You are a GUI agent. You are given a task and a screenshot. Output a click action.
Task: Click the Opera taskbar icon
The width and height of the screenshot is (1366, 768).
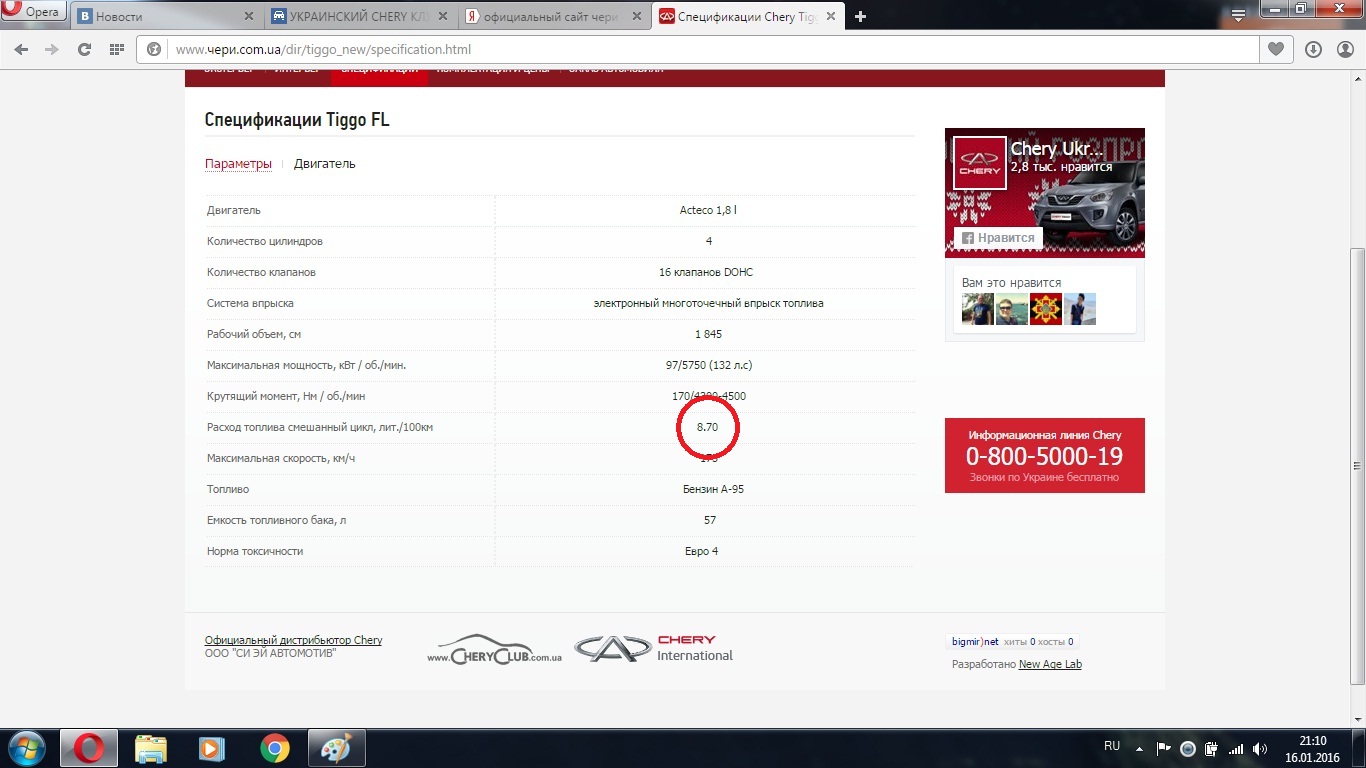click(x=89, y=748)
